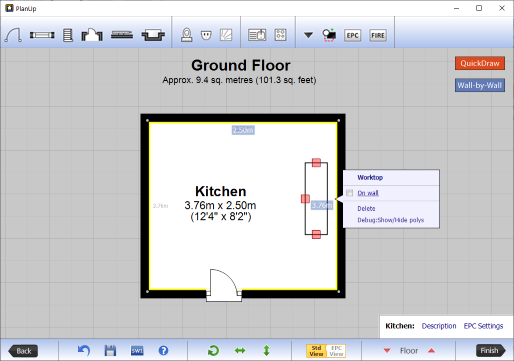Screen dimensions: 514x361
Task: Select the shower tray icon
Action: pos(226,35)
